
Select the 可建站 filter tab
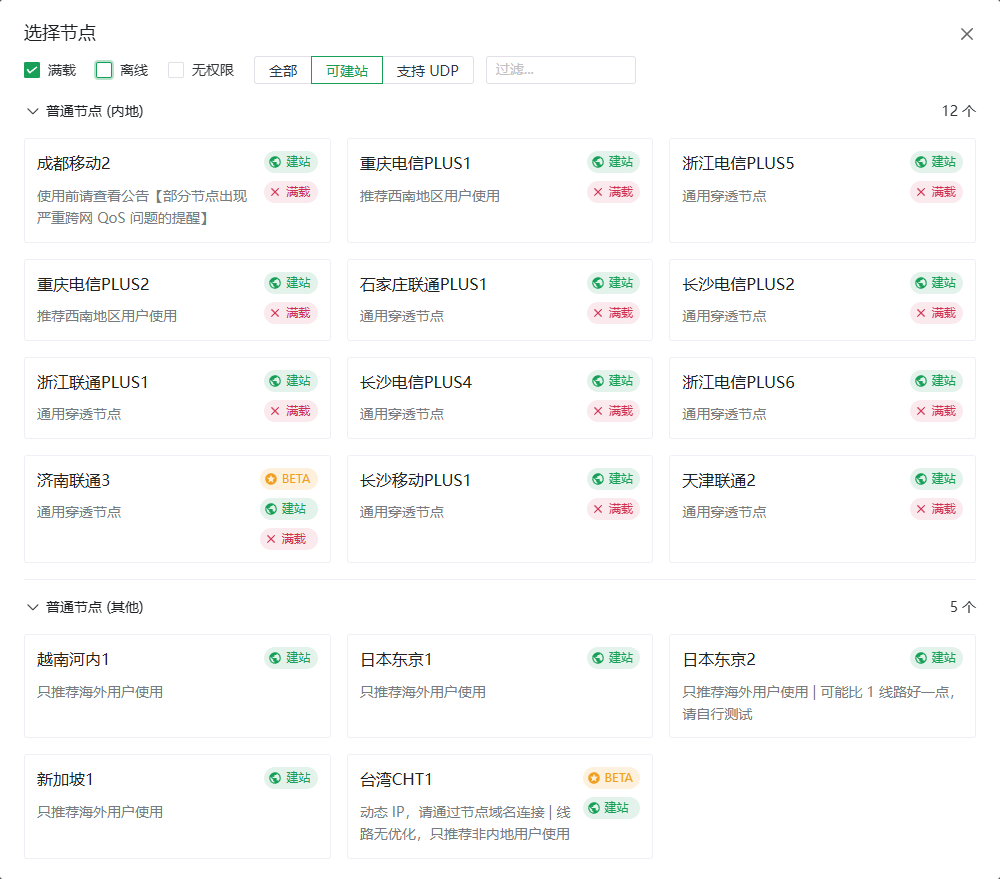[347, 70]
